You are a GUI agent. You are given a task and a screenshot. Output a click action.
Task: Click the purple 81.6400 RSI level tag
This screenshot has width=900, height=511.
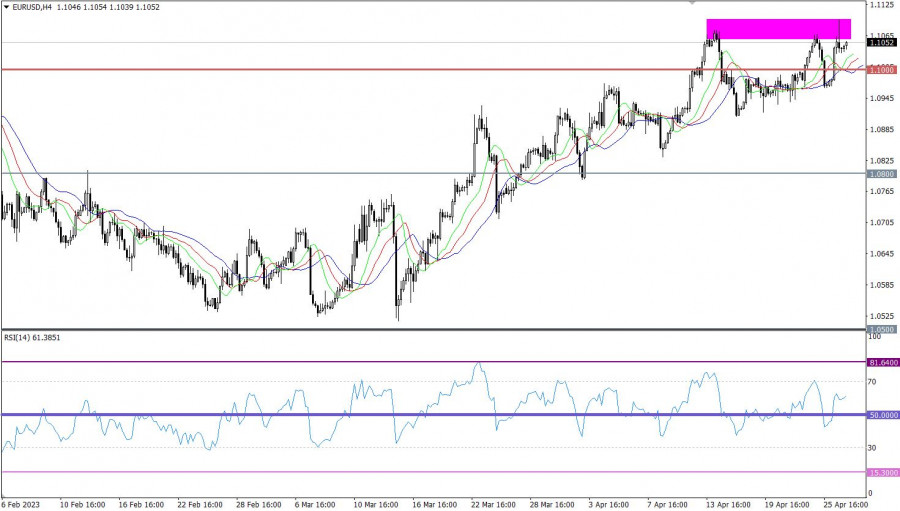[x=883, y=362]
